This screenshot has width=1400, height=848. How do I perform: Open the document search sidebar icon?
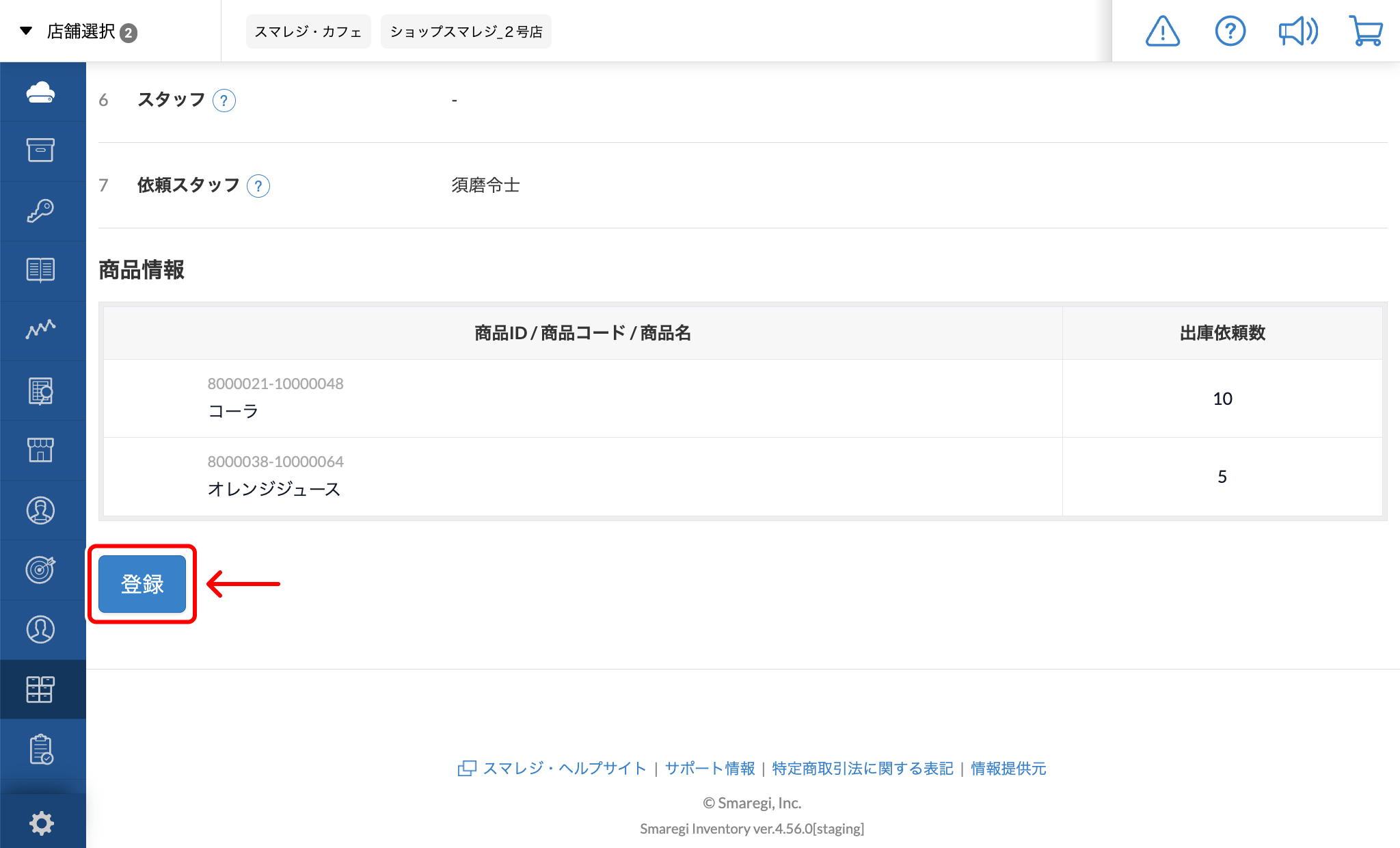[41, 390]
